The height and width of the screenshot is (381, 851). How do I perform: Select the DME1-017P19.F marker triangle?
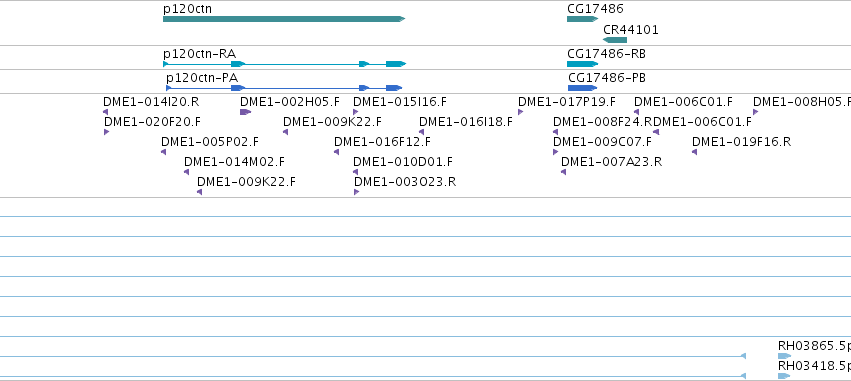click(x=520, y=112)
